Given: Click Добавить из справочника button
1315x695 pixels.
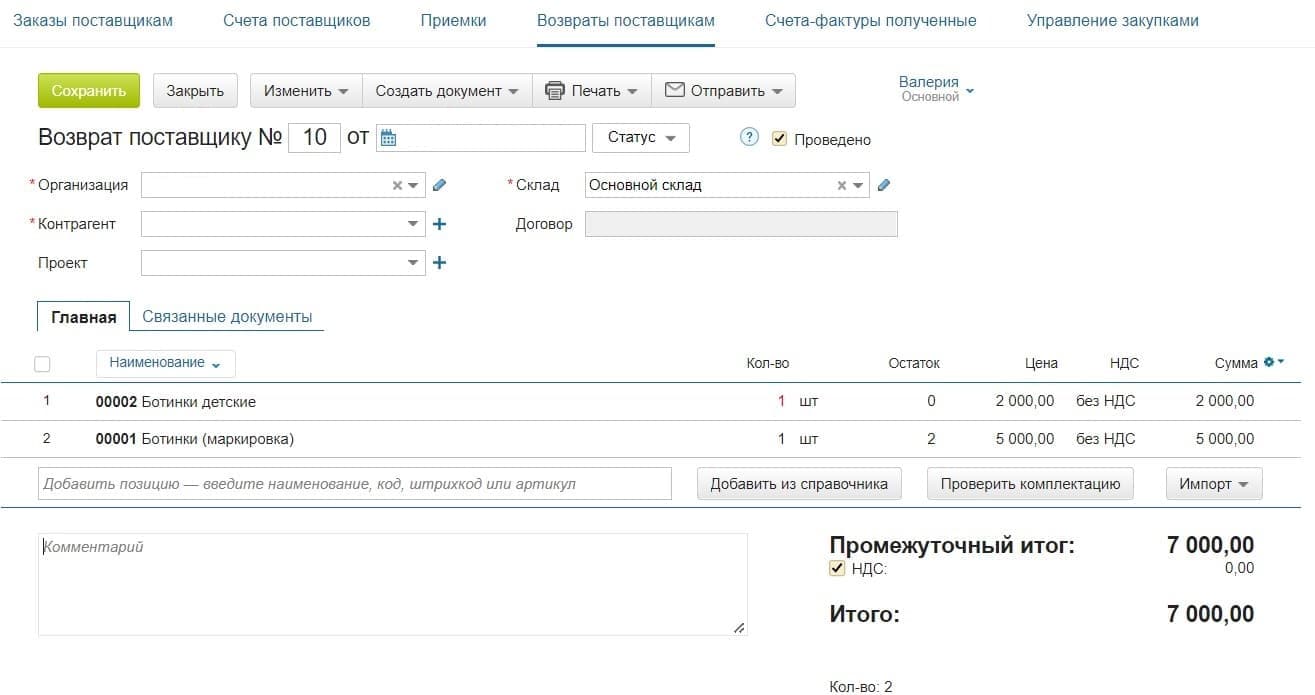Looking at the screenshot, I should (799, 484).
